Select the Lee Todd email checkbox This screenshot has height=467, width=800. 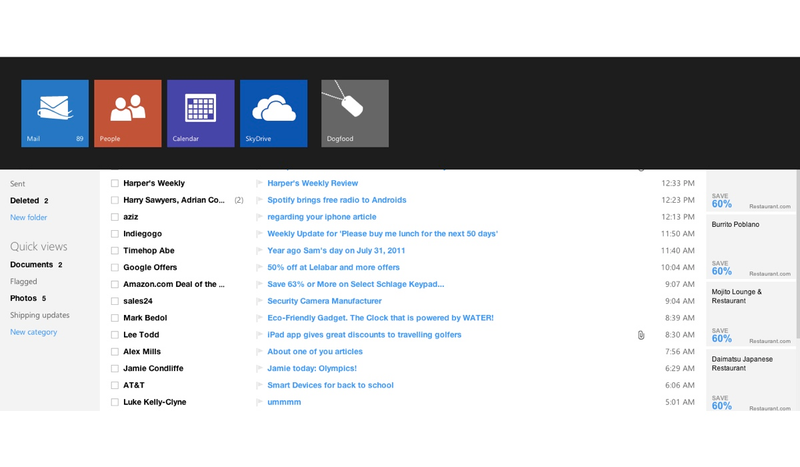[115, 335]
